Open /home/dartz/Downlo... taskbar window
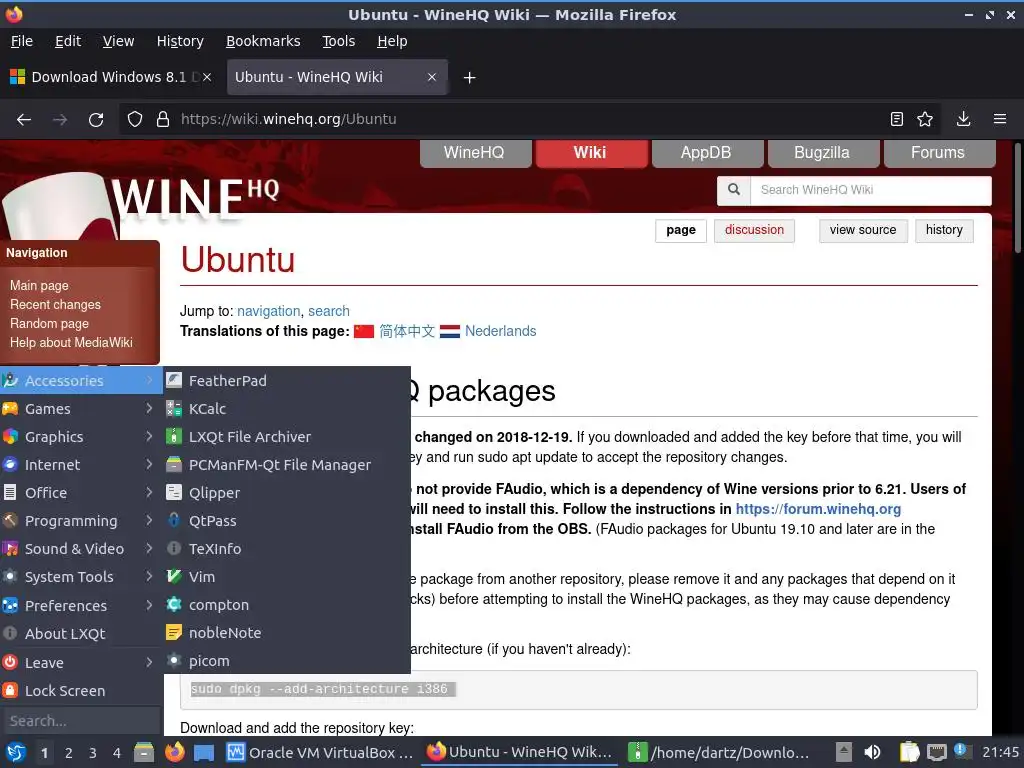 pyautogui.click(x=720, y=752)
